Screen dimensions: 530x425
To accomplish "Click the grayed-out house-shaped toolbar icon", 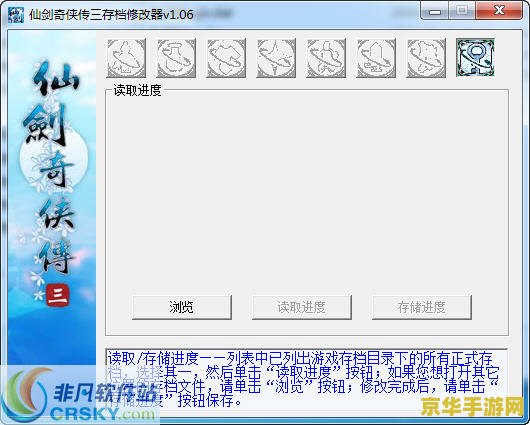I will point(376,58).
